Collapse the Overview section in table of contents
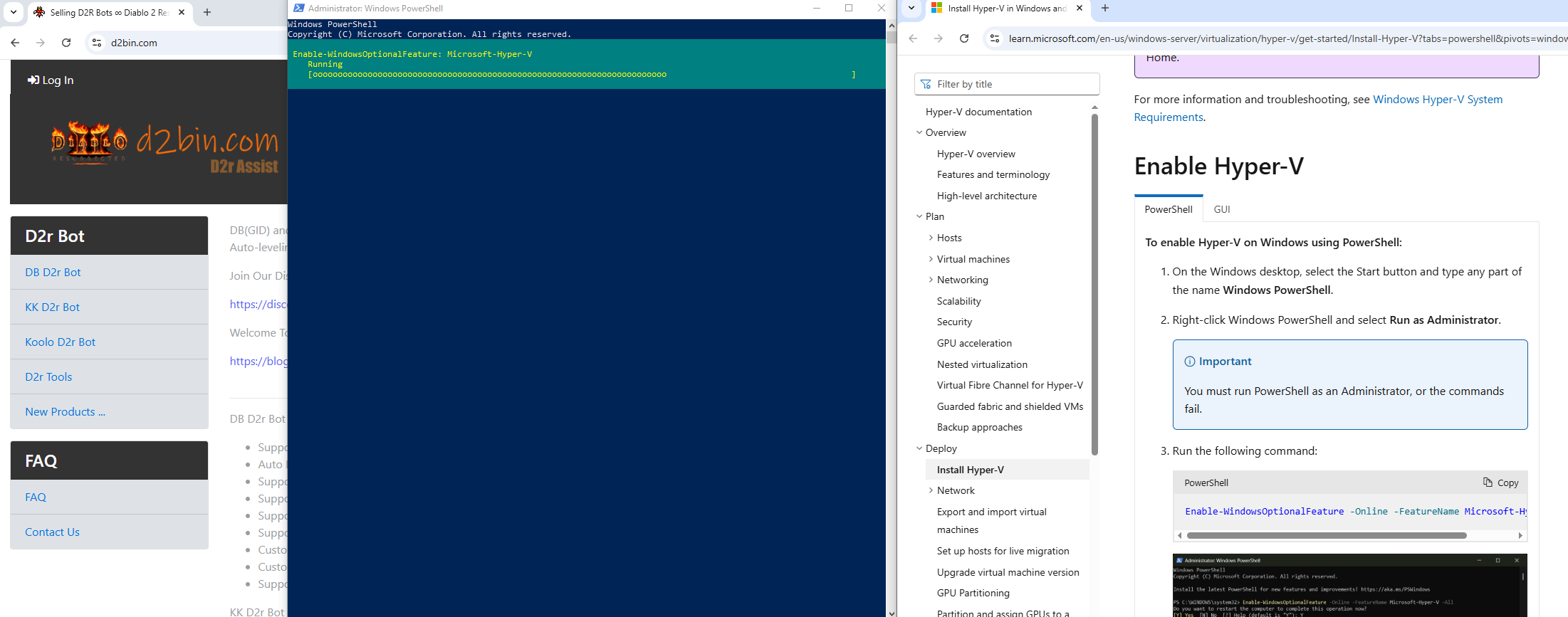Viewport: 1568px width, 617px height. pos(919,132)
